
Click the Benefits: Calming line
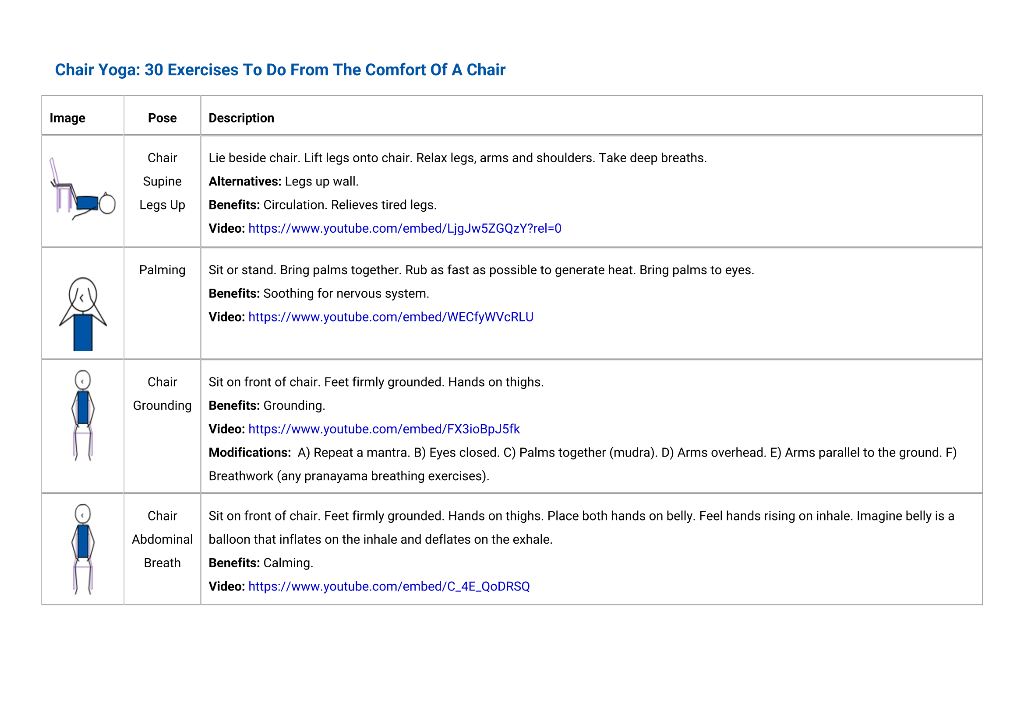point(261,563)
